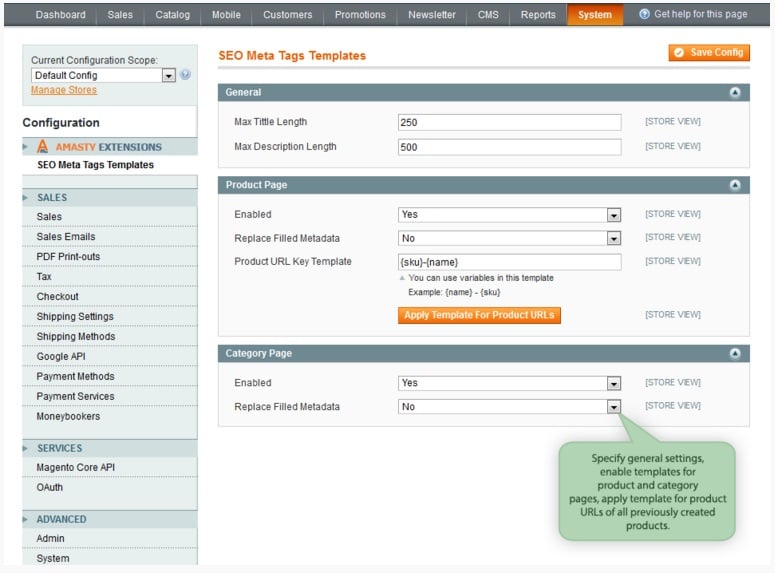The width and height of the screenshot is (775, 573).
Task: Focus the Max Description Length field
Action: (x=509, y=147)
